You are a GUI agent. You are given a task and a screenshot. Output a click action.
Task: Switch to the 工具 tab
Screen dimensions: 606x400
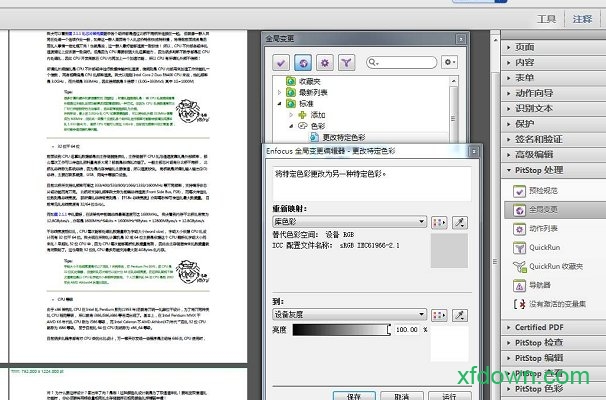pos(546,19)
